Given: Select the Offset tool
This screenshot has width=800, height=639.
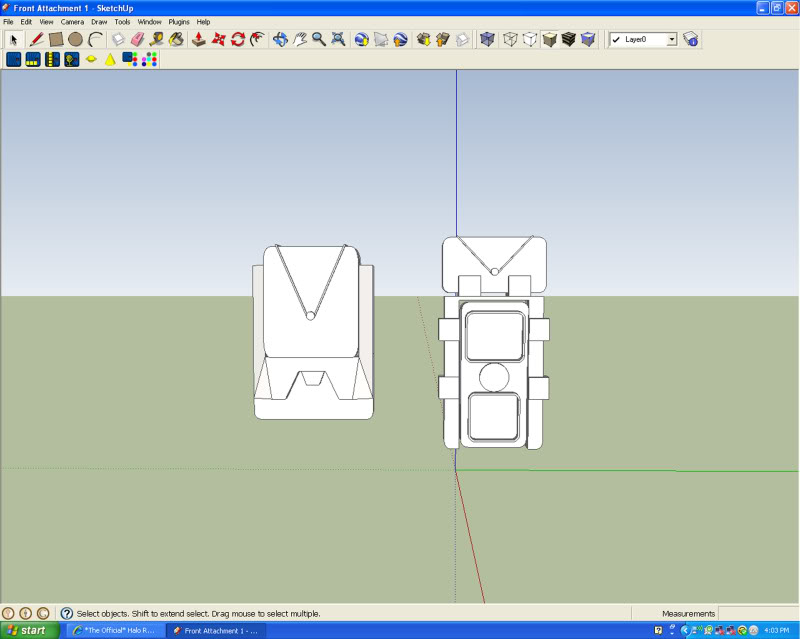Looking at the screenshot, I should [258, 39].
